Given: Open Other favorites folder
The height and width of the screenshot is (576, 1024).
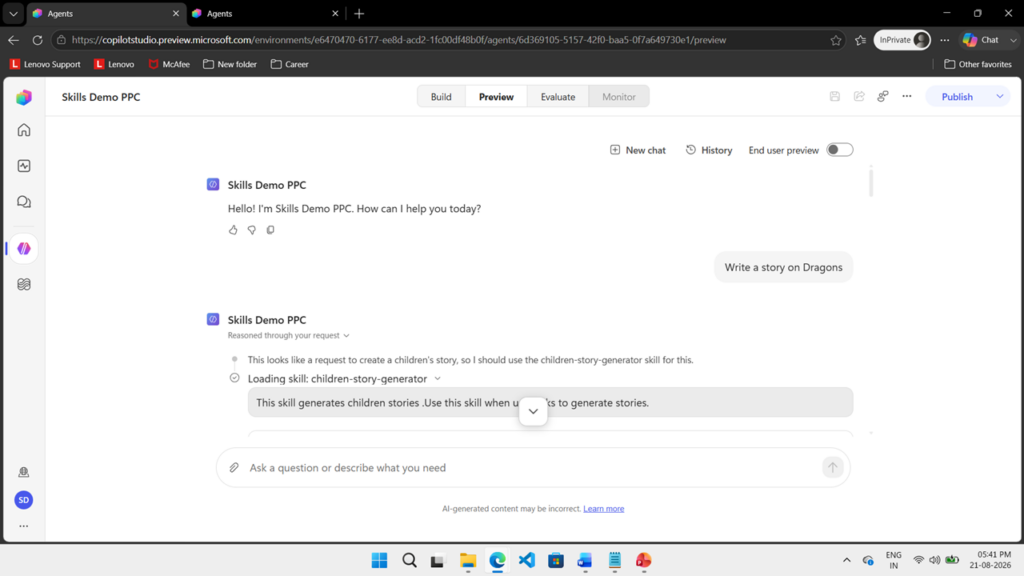Looking at the screenshot, I should tap(978, 64).
